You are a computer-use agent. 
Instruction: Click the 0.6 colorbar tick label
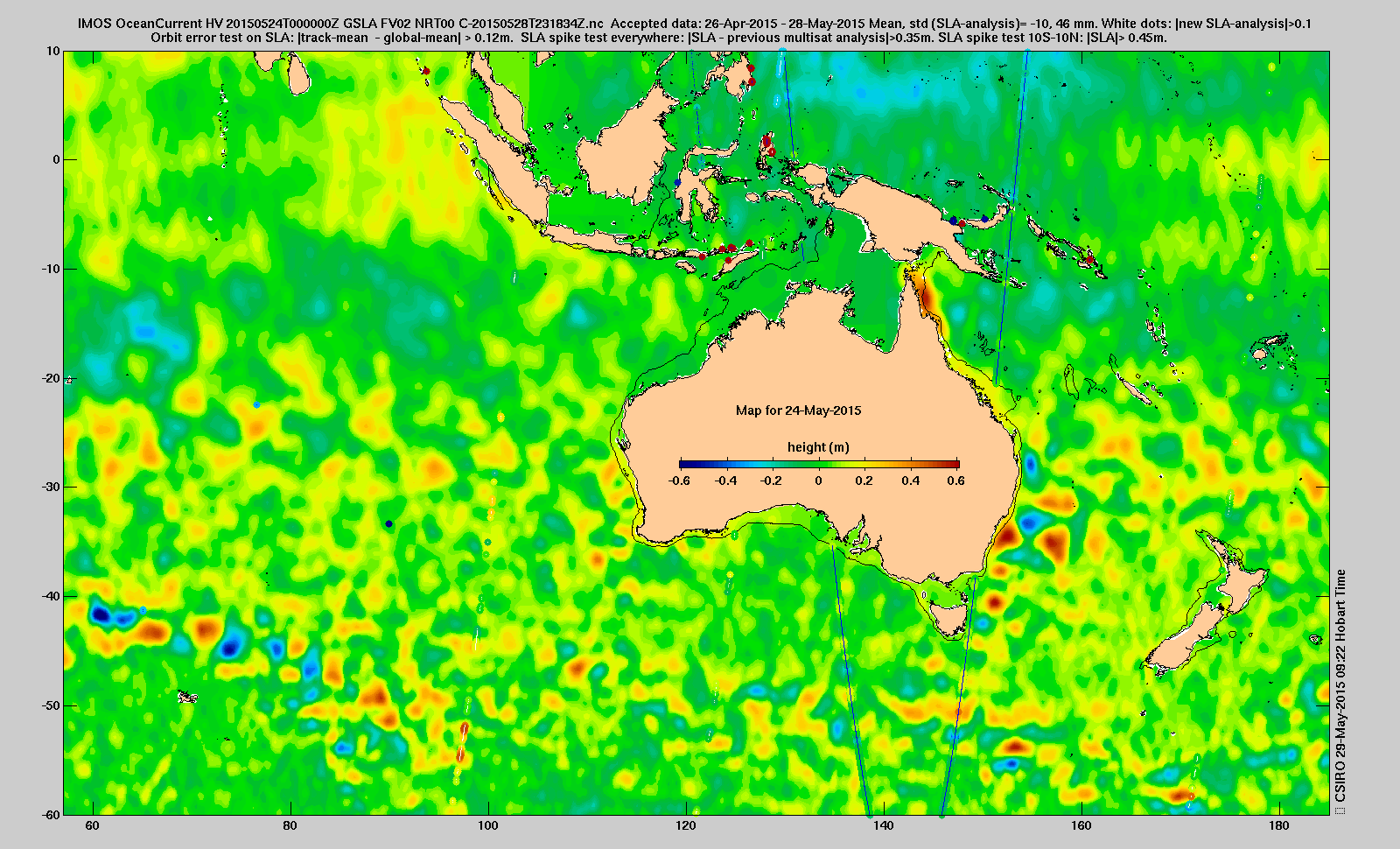click(955, 481)
